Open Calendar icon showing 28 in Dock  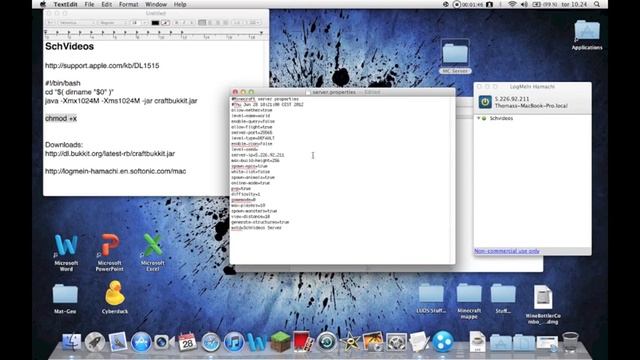click(187, 342)
